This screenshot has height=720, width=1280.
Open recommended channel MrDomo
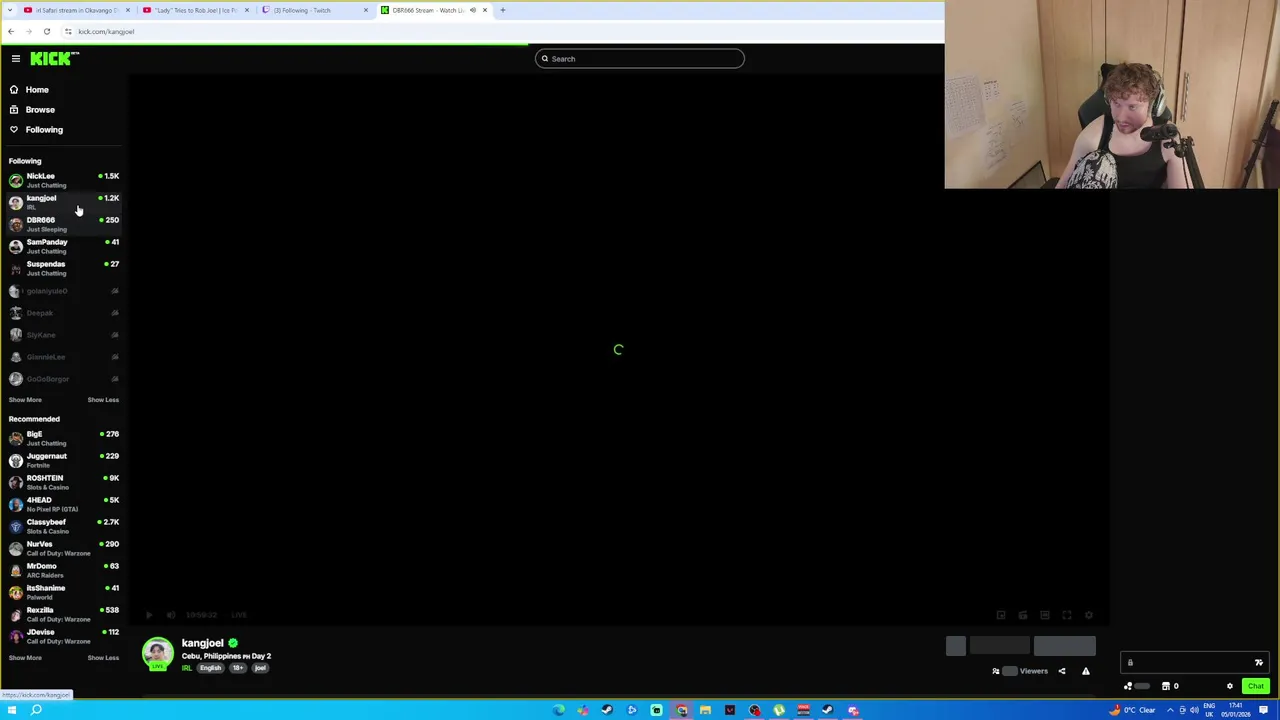point(64,570)
